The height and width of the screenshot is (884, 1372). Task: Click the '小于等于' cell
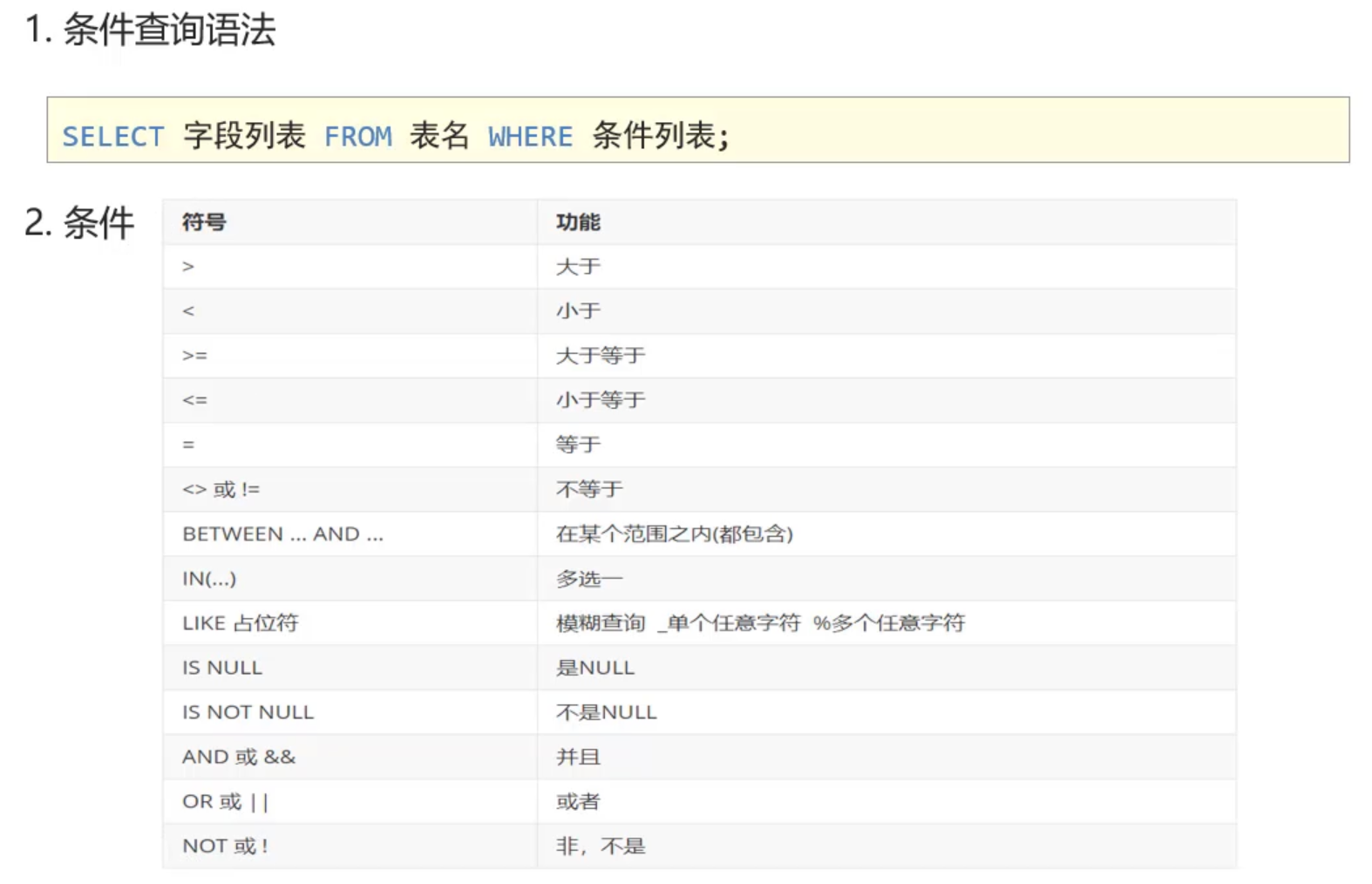(x=886, y=400)
